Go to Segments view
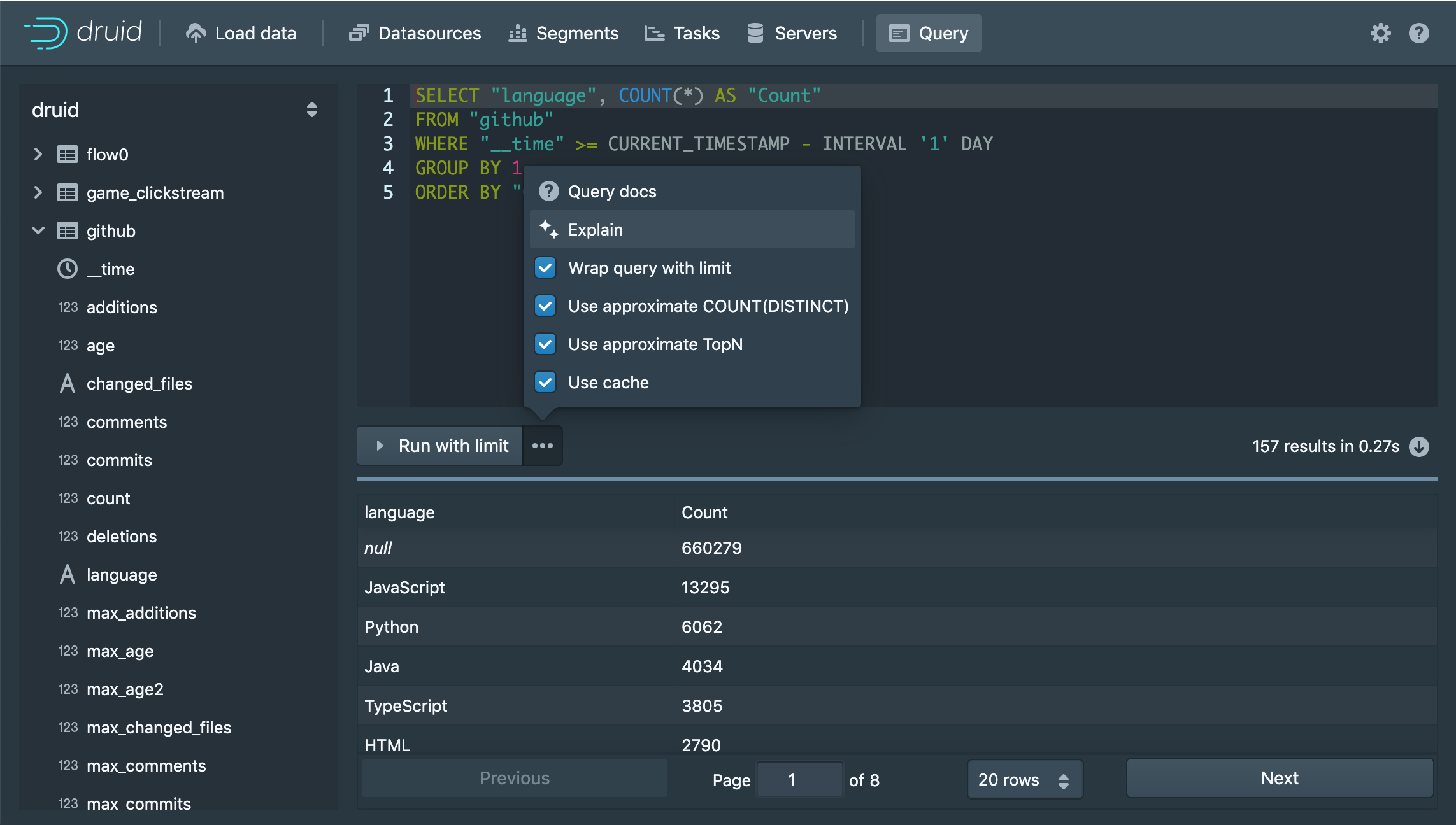 564,33
